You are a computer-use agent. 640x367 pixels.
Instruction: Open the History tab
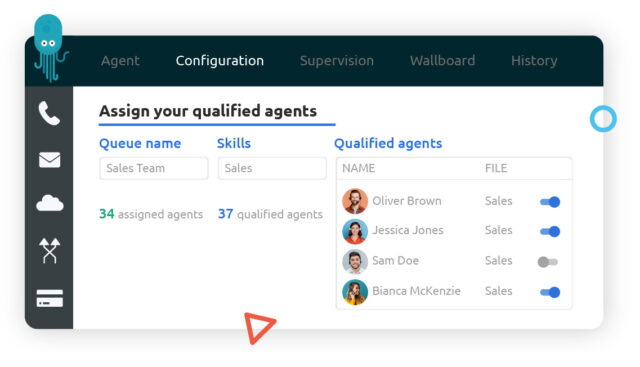click(534, 61)
